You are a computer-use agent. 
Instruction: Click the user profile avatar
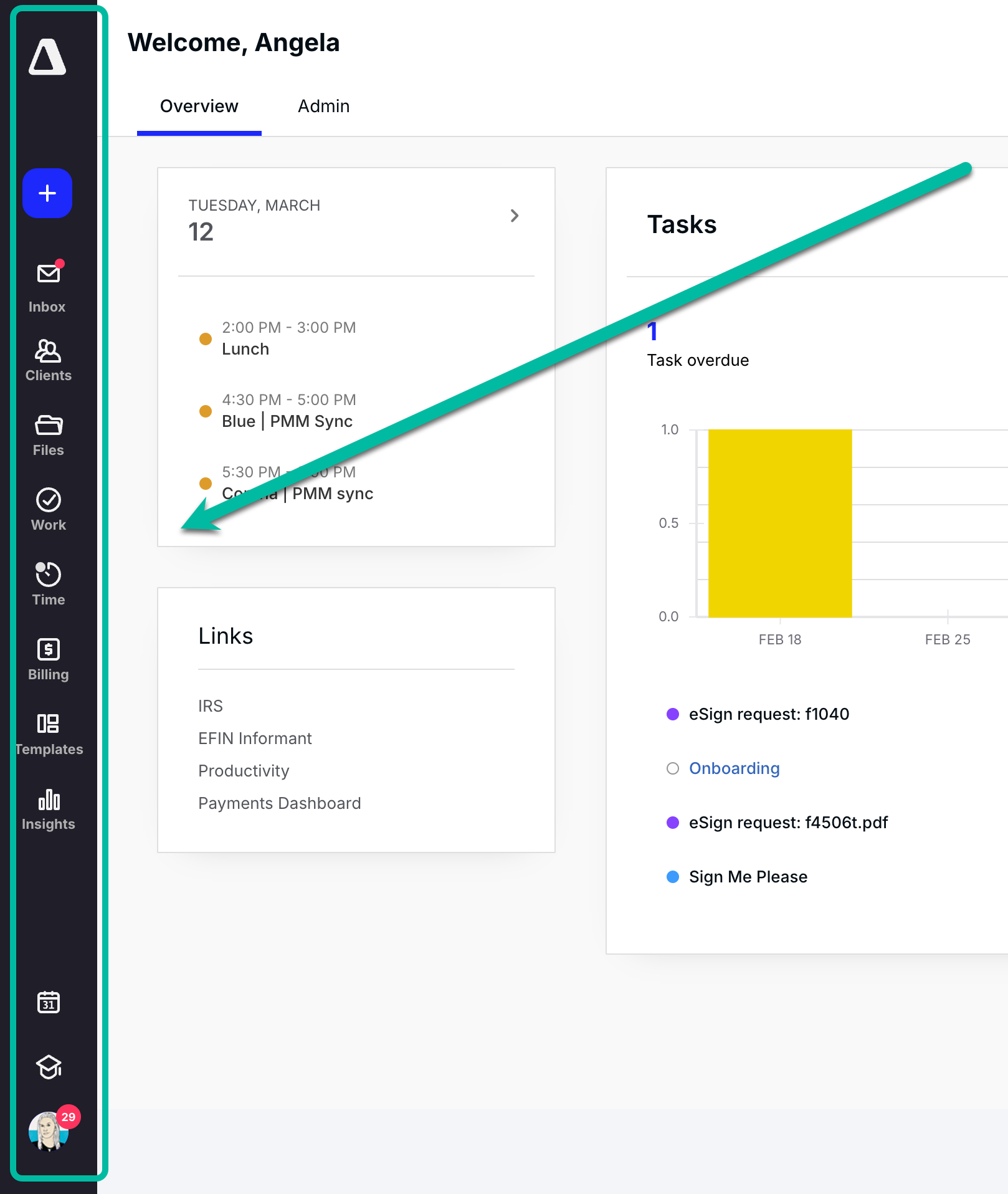click(48, 1130)
